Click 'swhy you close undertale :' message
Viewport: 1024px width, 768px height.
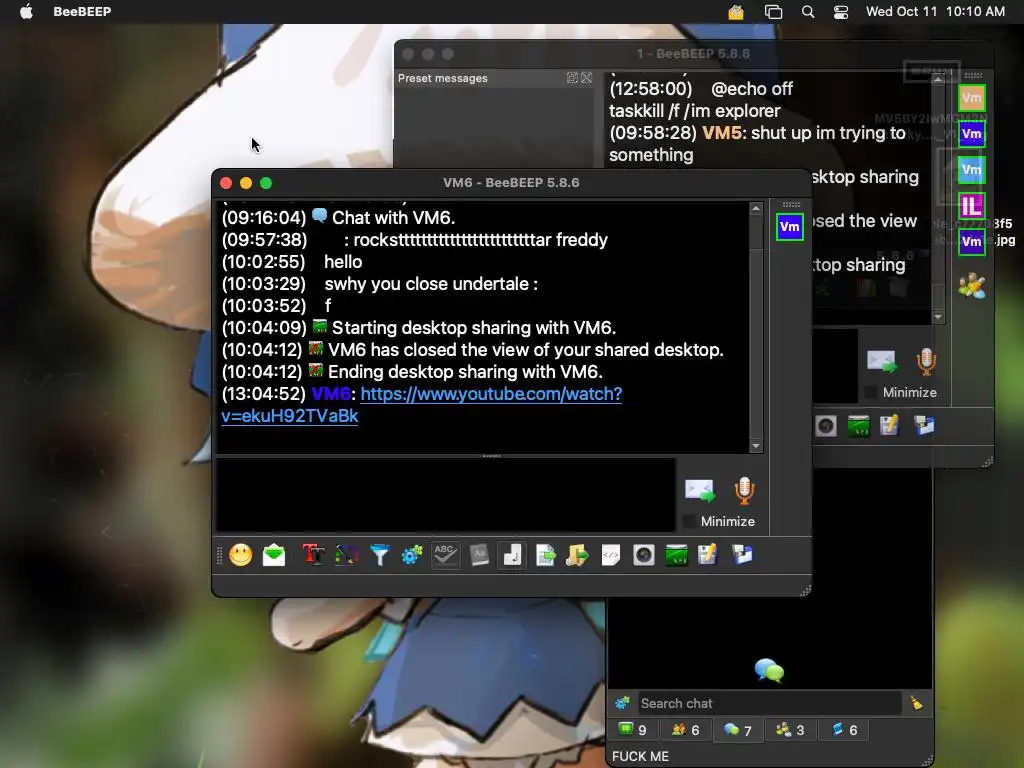click(x=431, y=284)
